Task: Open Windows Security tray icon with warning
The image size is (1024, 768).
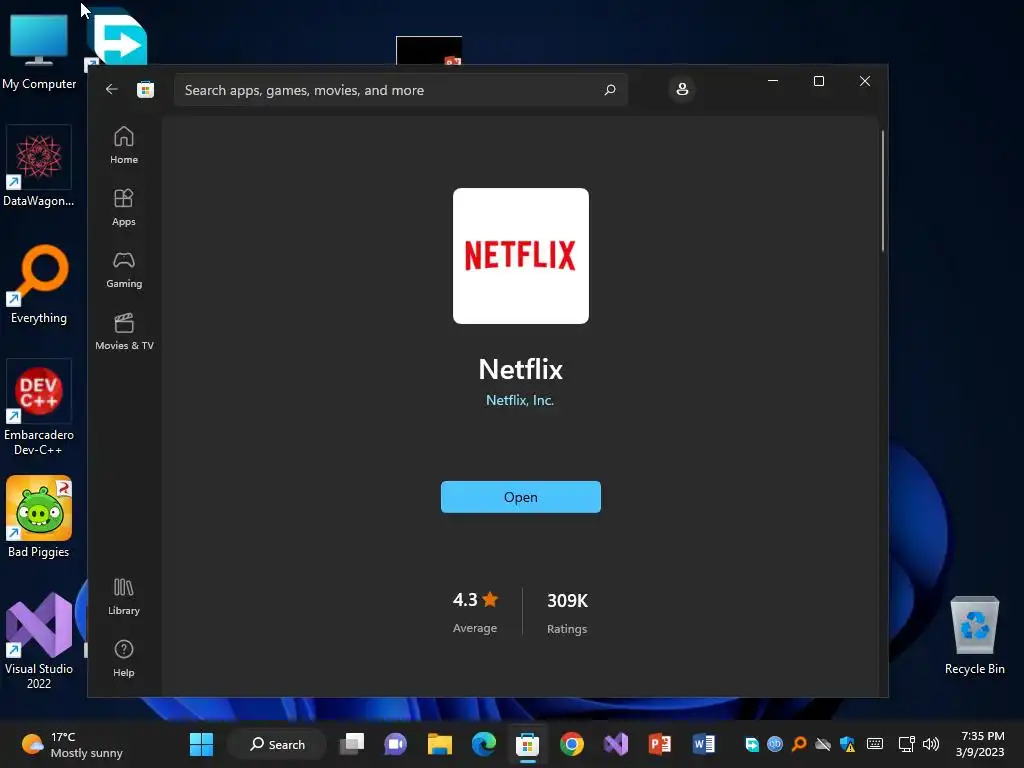Action: point(847,744)
